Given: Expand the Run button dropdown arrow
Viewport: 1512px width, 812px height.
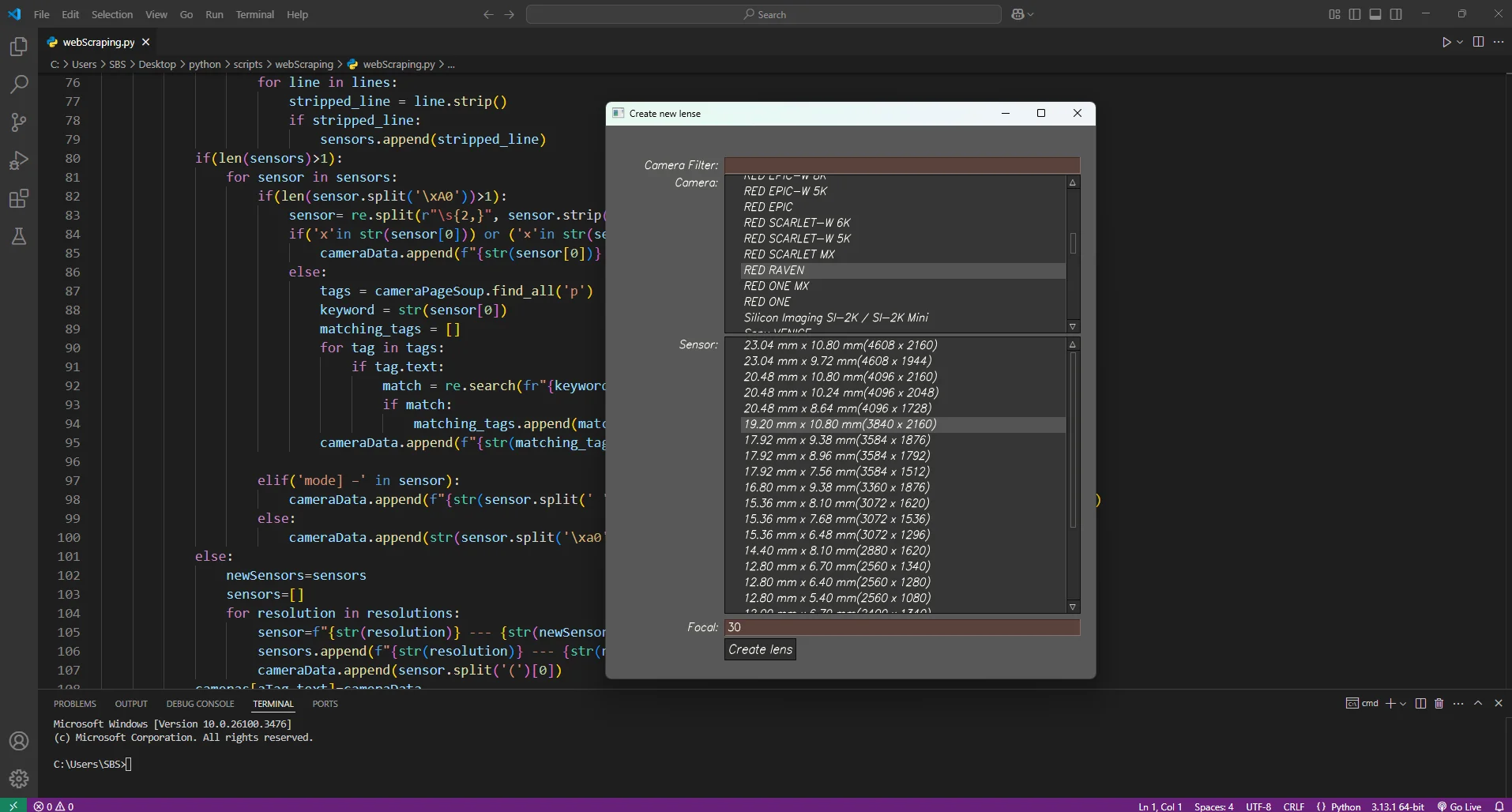Looking at the screenshot, I should [x=1461, y=42].
